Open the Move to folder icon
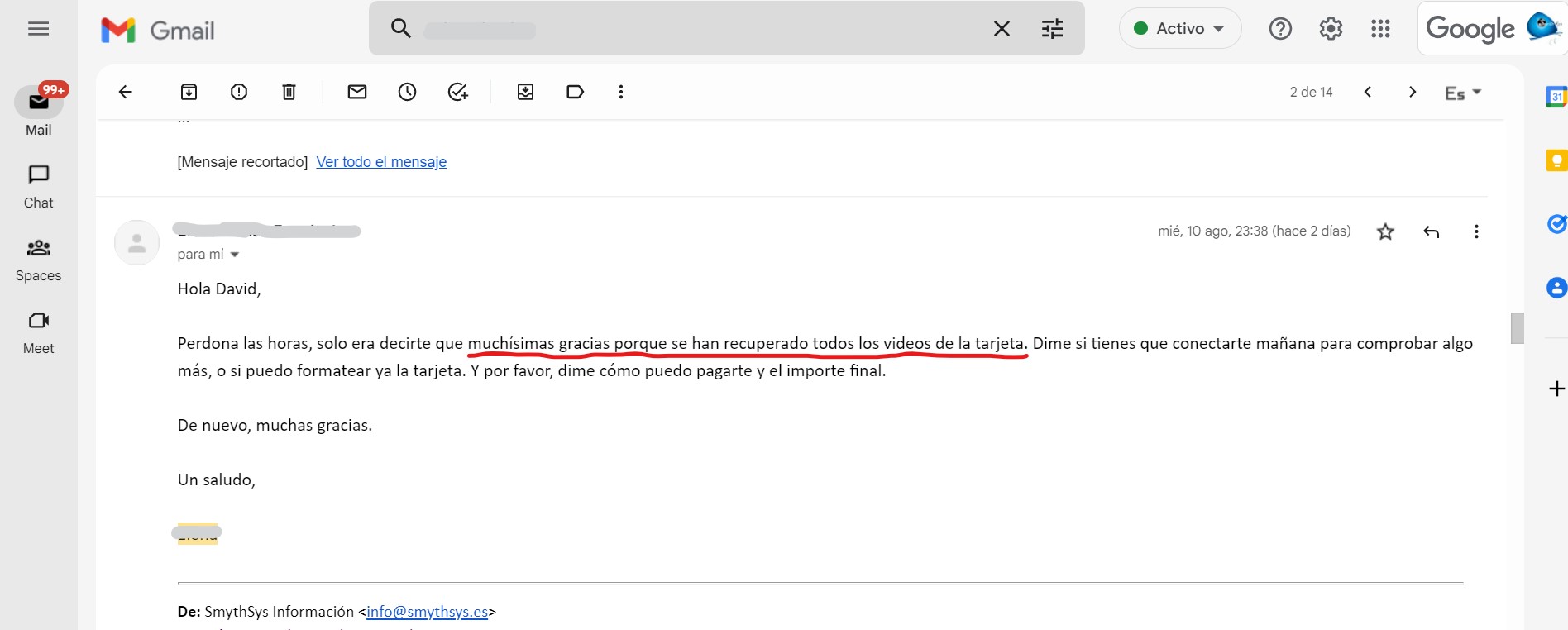Screen dimensions: 1568x630 pos(525,92)
